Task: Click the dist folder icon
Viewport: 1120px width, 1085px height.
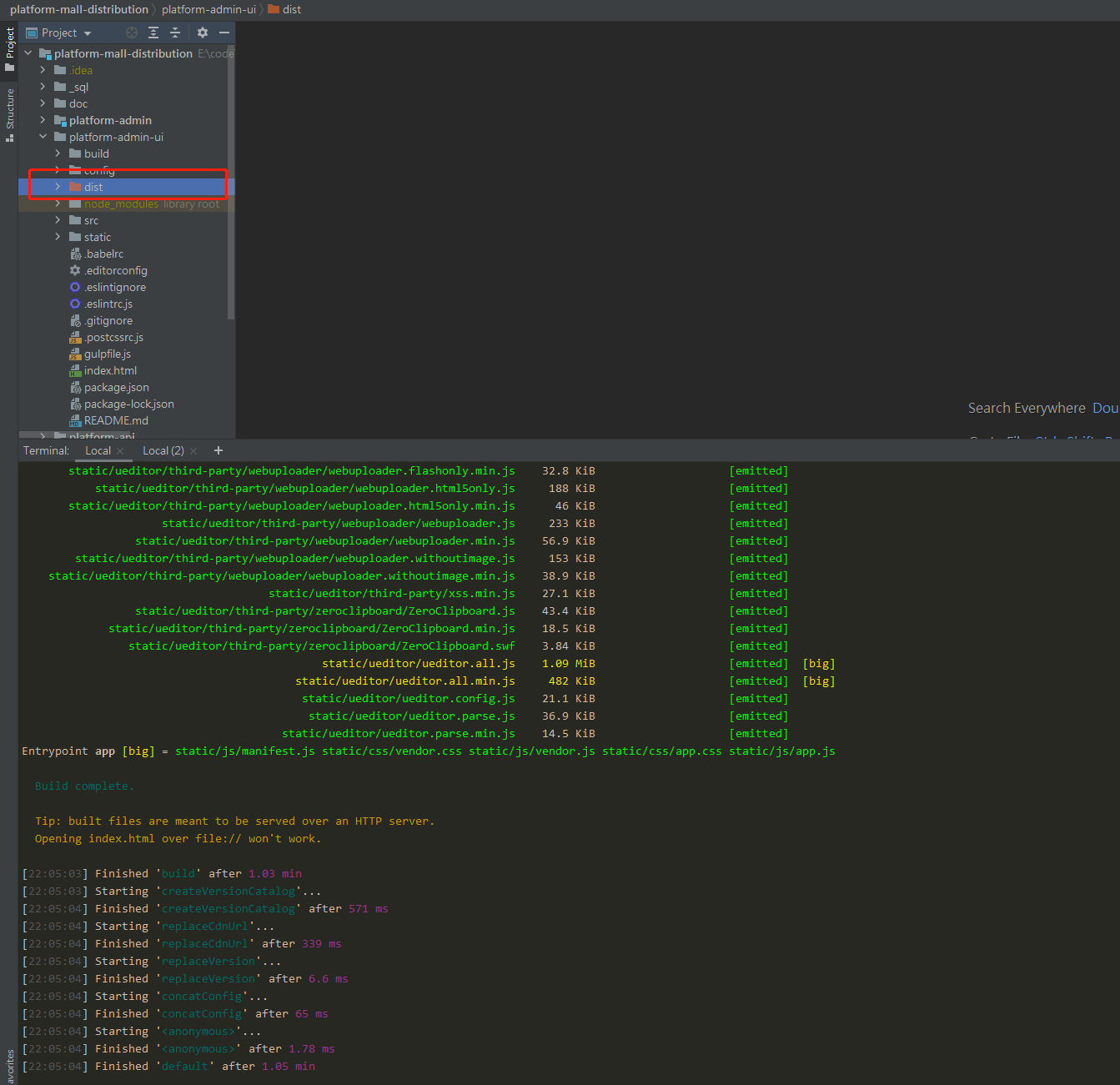Action: click(x=75, y=187)
